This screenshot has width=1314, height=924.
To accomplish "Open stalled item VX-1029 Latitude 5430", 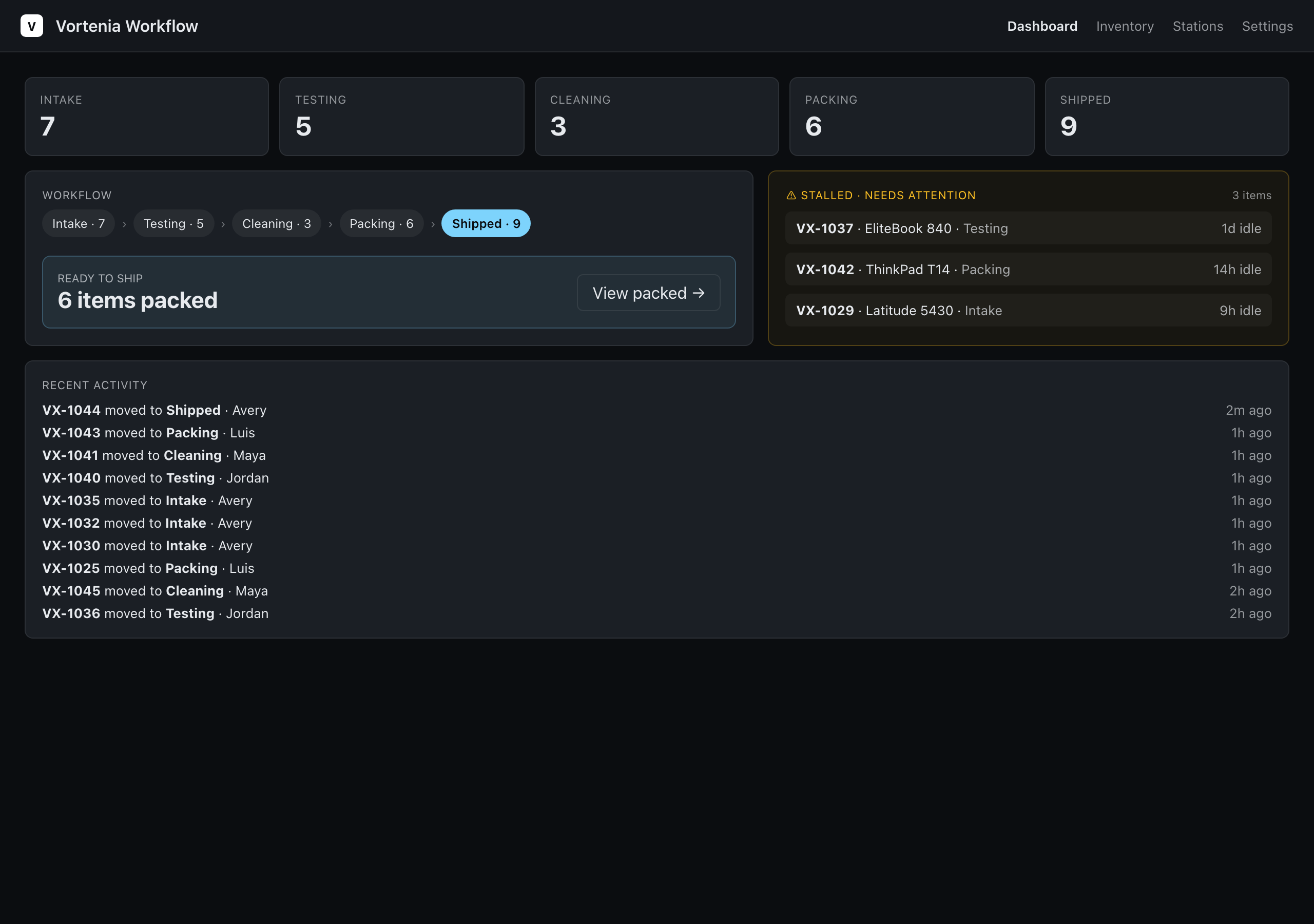I will 1029,310.
